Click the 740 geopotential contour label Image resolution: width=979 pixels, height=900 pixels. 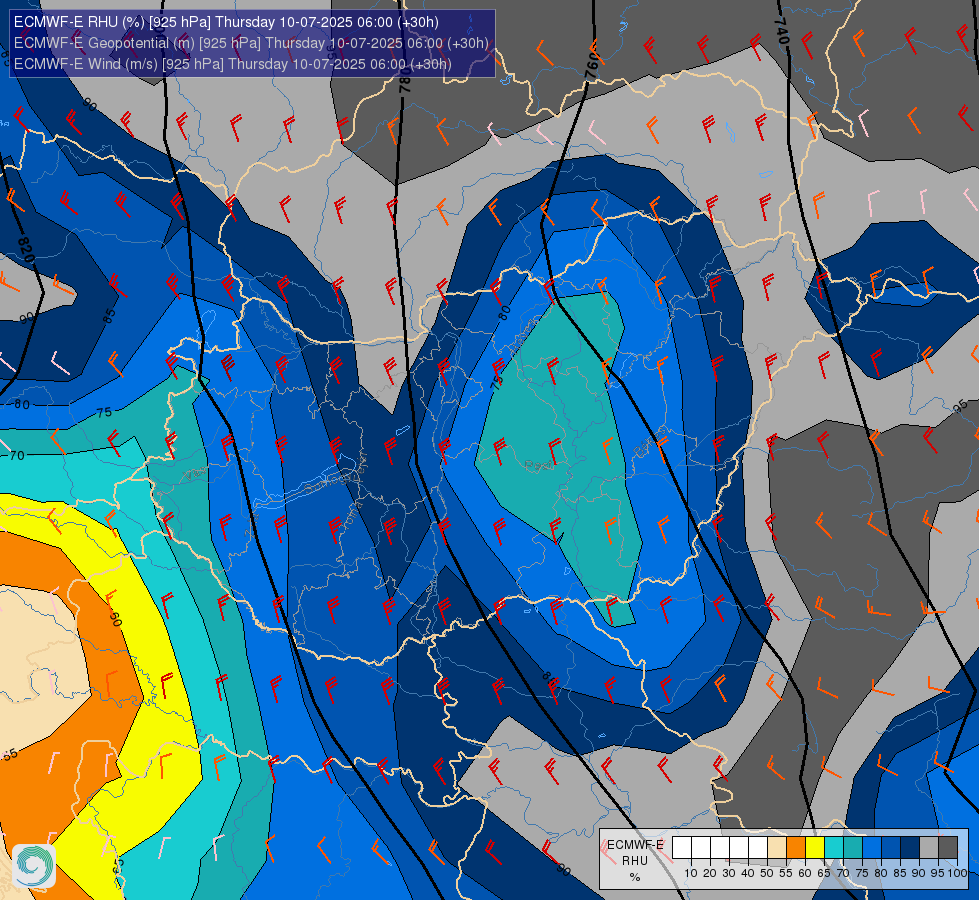(781, 30)
